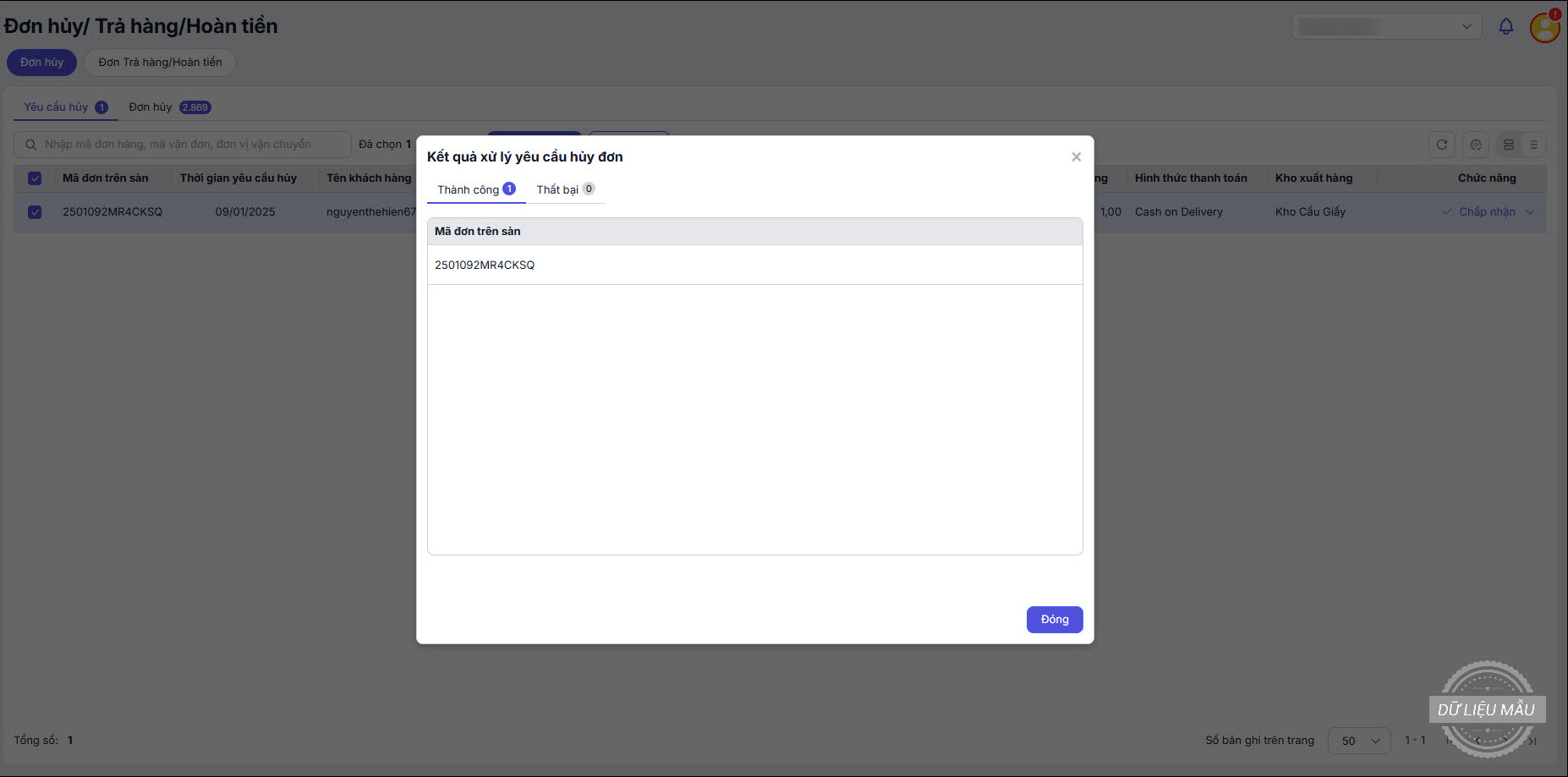Go to last page arrow icon

1532,741
